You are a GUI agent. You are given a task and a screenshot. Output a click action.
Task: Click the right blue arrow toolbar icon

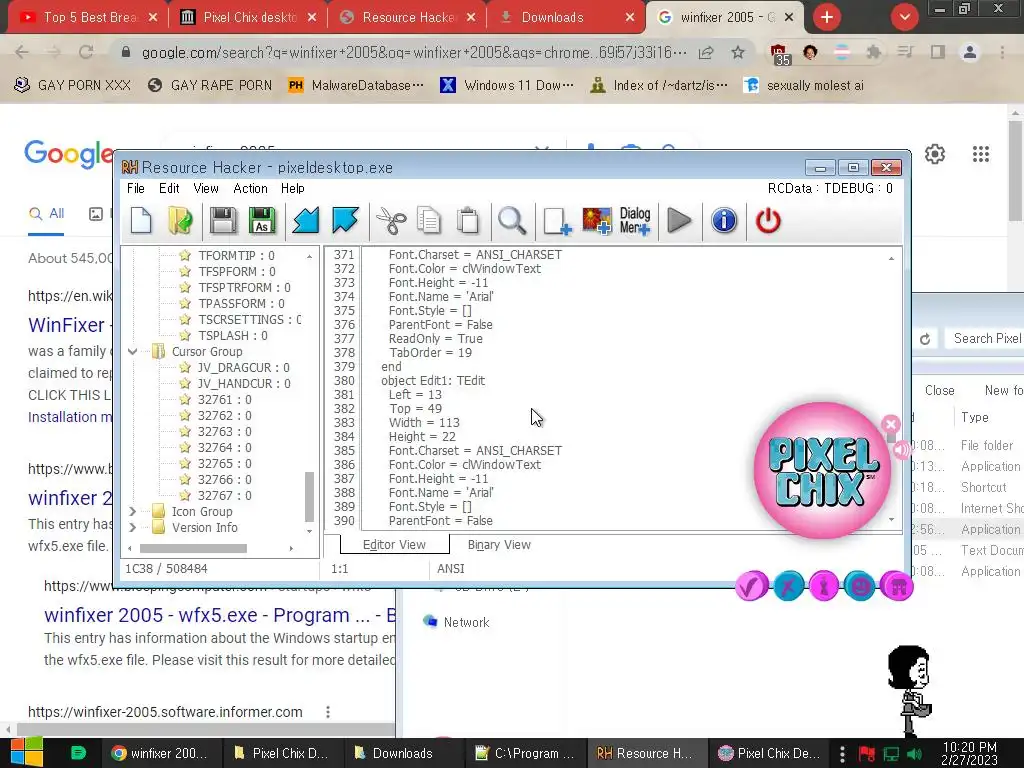pyautogui.click(x=345, y=221)
